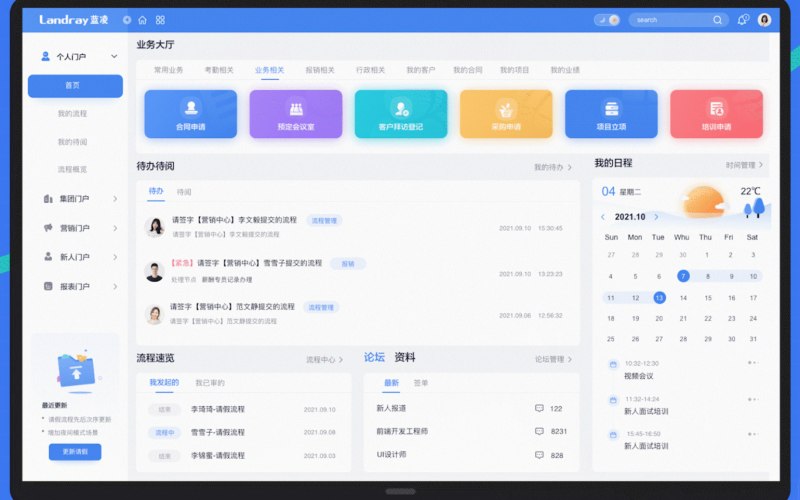Open the 合同申请 card
The image size is (800, 500).
(190, 114)
